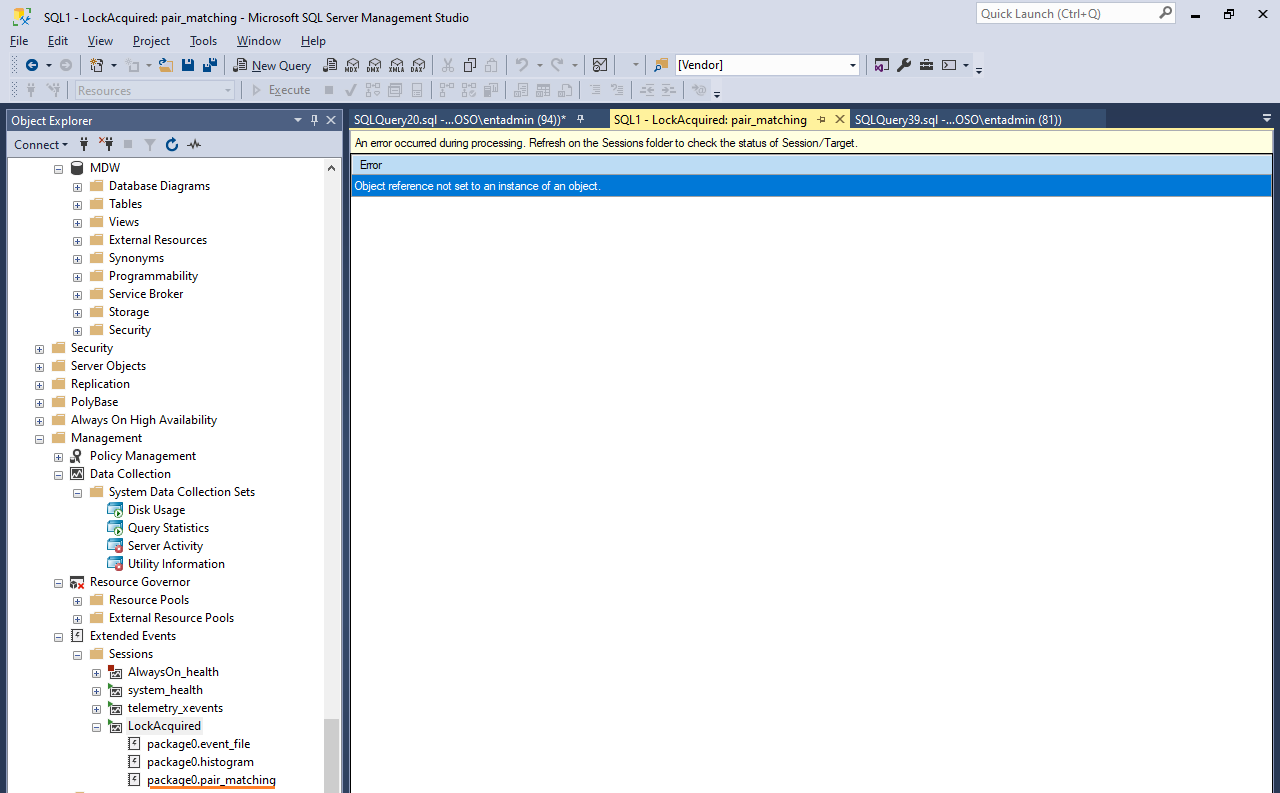The height and width of the screenshot is (793, 1280).
Task: Expand the Tables folder under MDW
Action: [77, 203]
